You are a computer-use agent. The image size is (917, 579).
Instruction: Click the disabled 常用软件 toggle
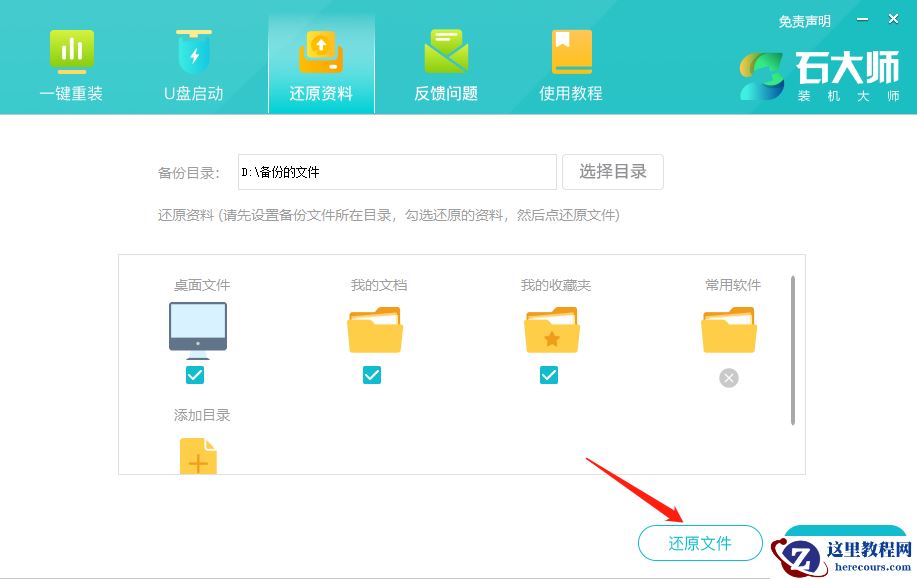[x=728, y=378]
